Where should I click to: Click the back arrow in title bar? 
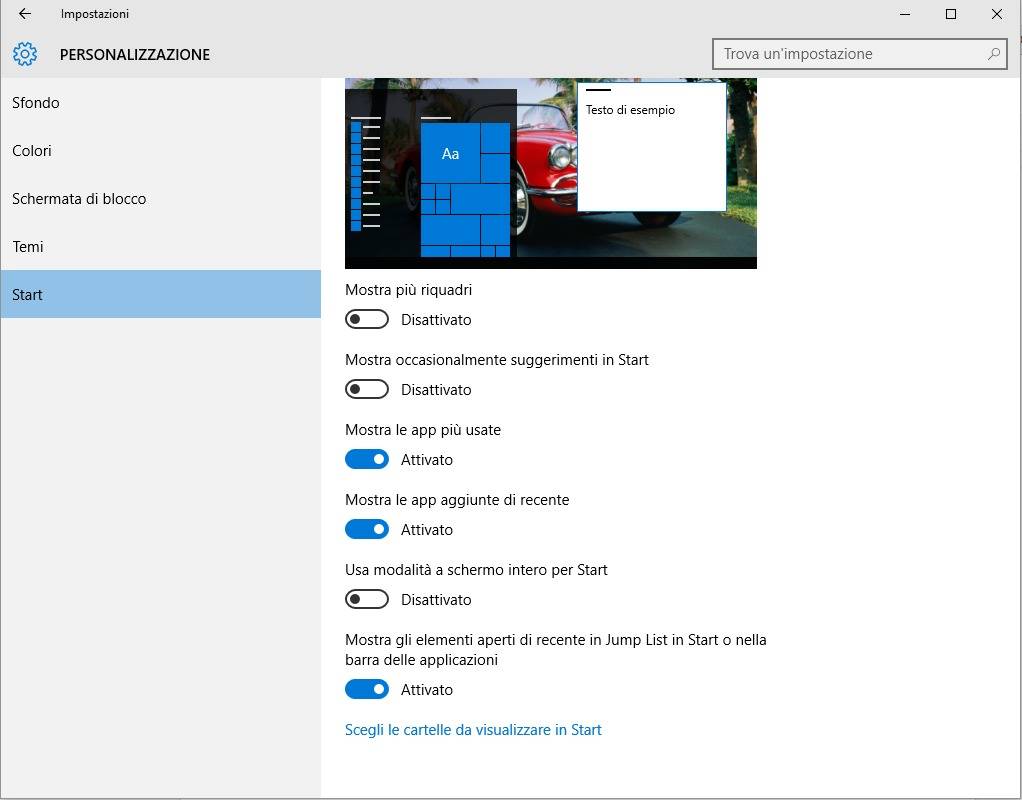pos(25,14)
